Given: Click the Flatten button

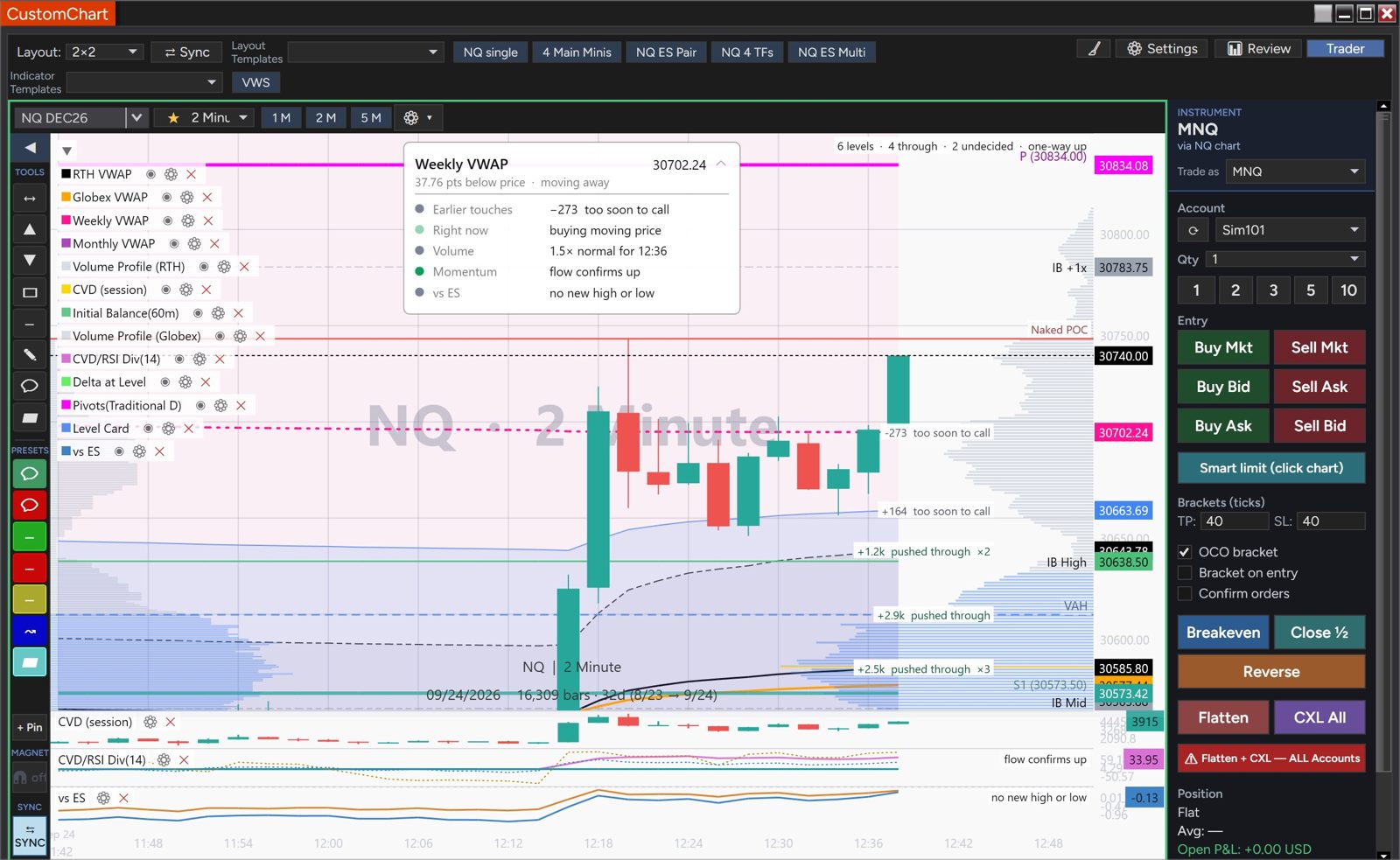Looking at the screenshot, I should 1223,717.
